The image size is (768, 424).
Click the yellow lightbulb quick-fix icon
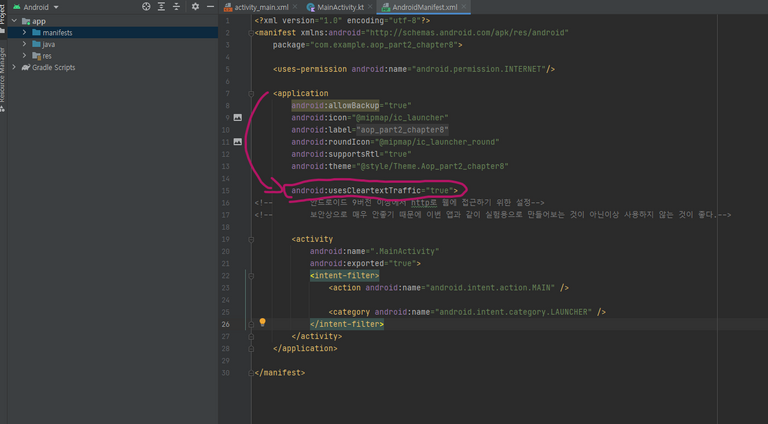[263, 322]
